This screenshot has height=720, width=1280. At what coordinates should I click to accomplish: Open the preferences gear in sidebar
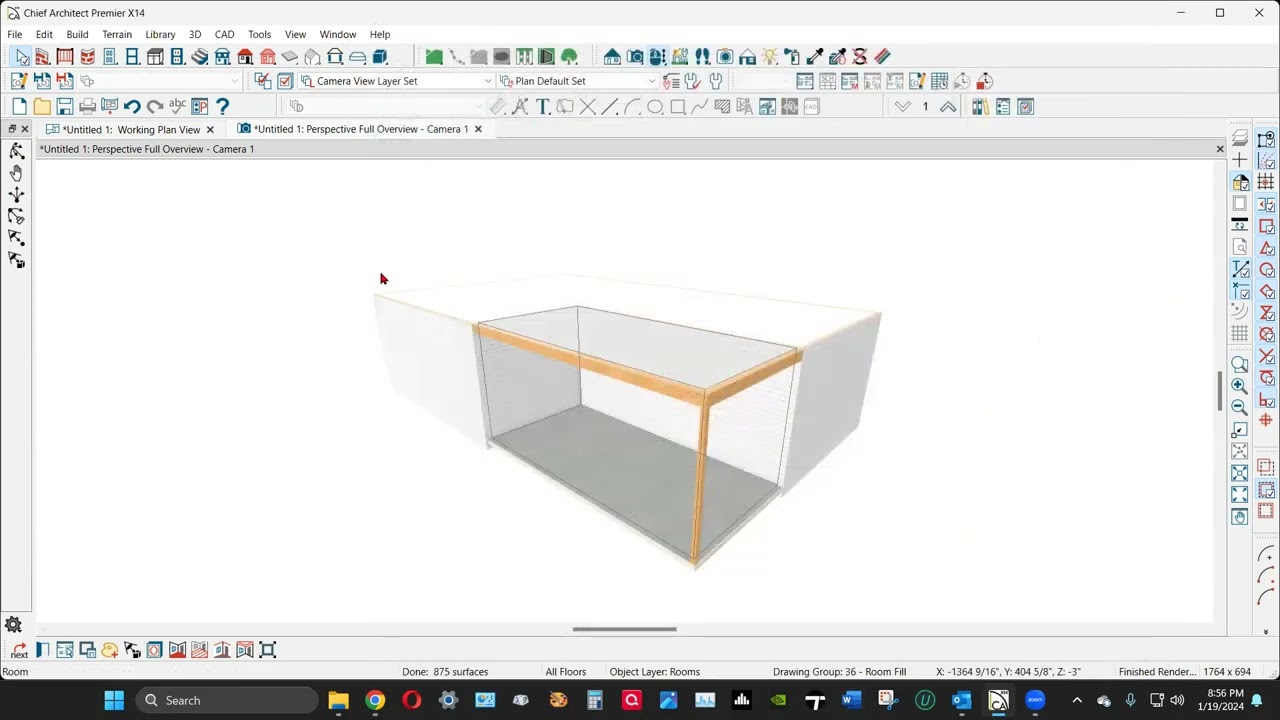click(x=13, y=625)
